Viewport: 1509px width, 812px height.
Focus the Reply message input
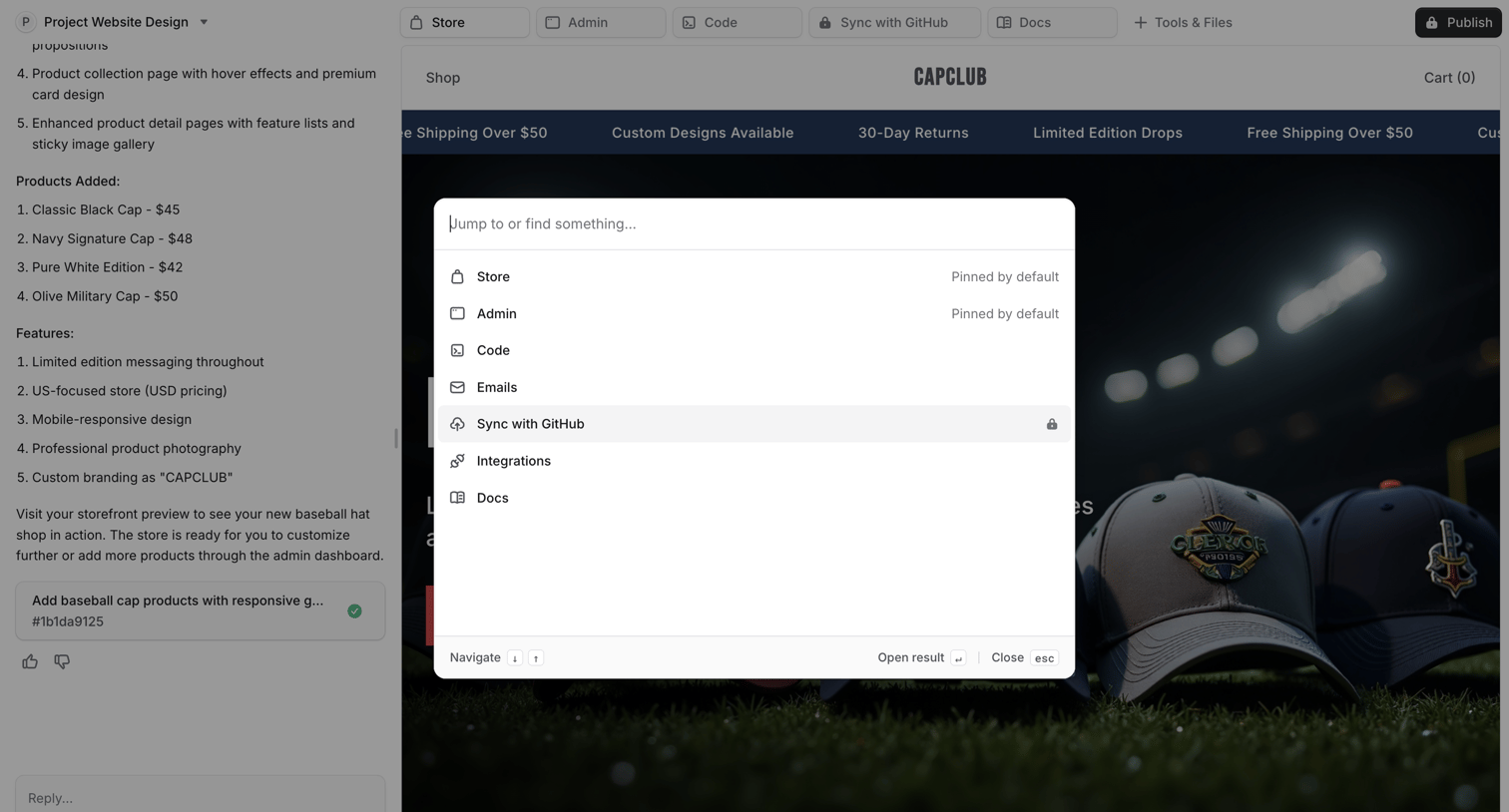[201, 796]
